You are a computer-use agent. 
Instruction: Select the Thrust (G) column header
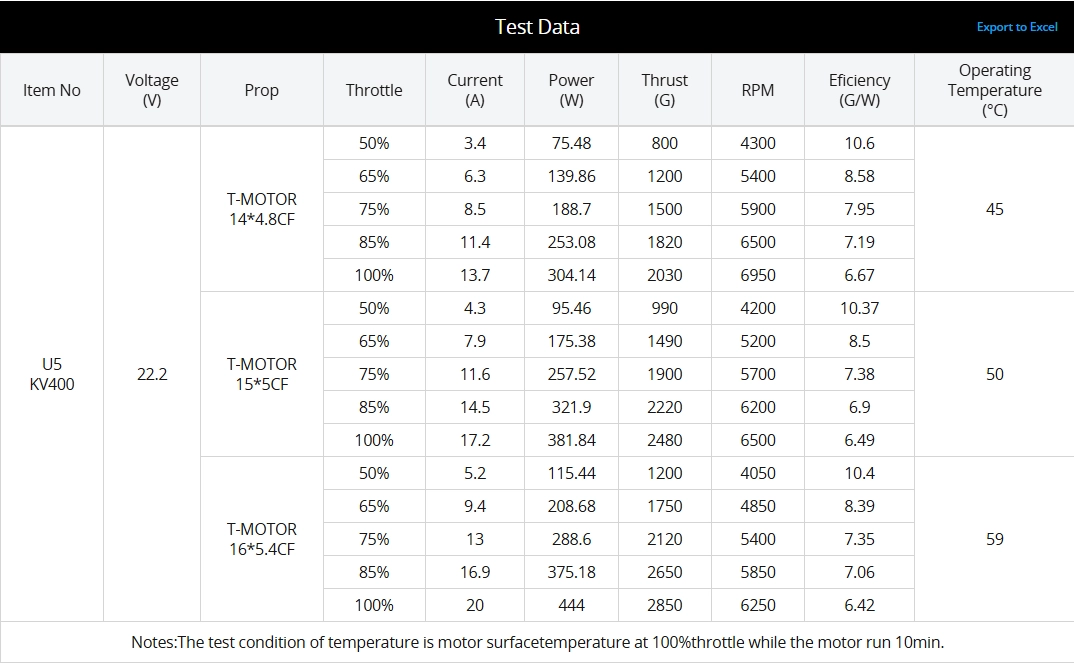[x=665, y=90]
